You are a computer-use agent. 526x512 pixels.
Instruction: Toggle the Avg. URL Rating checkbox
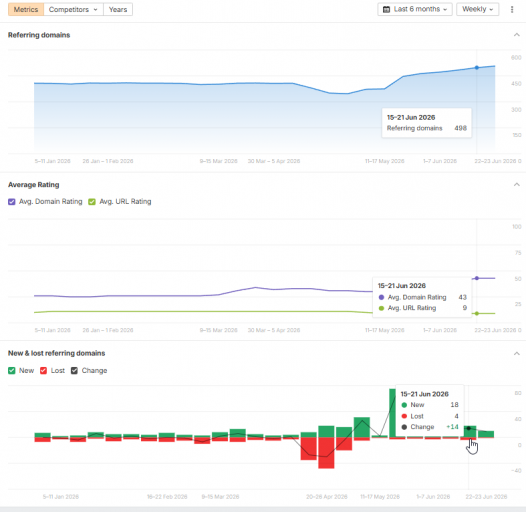pos(92,202)
